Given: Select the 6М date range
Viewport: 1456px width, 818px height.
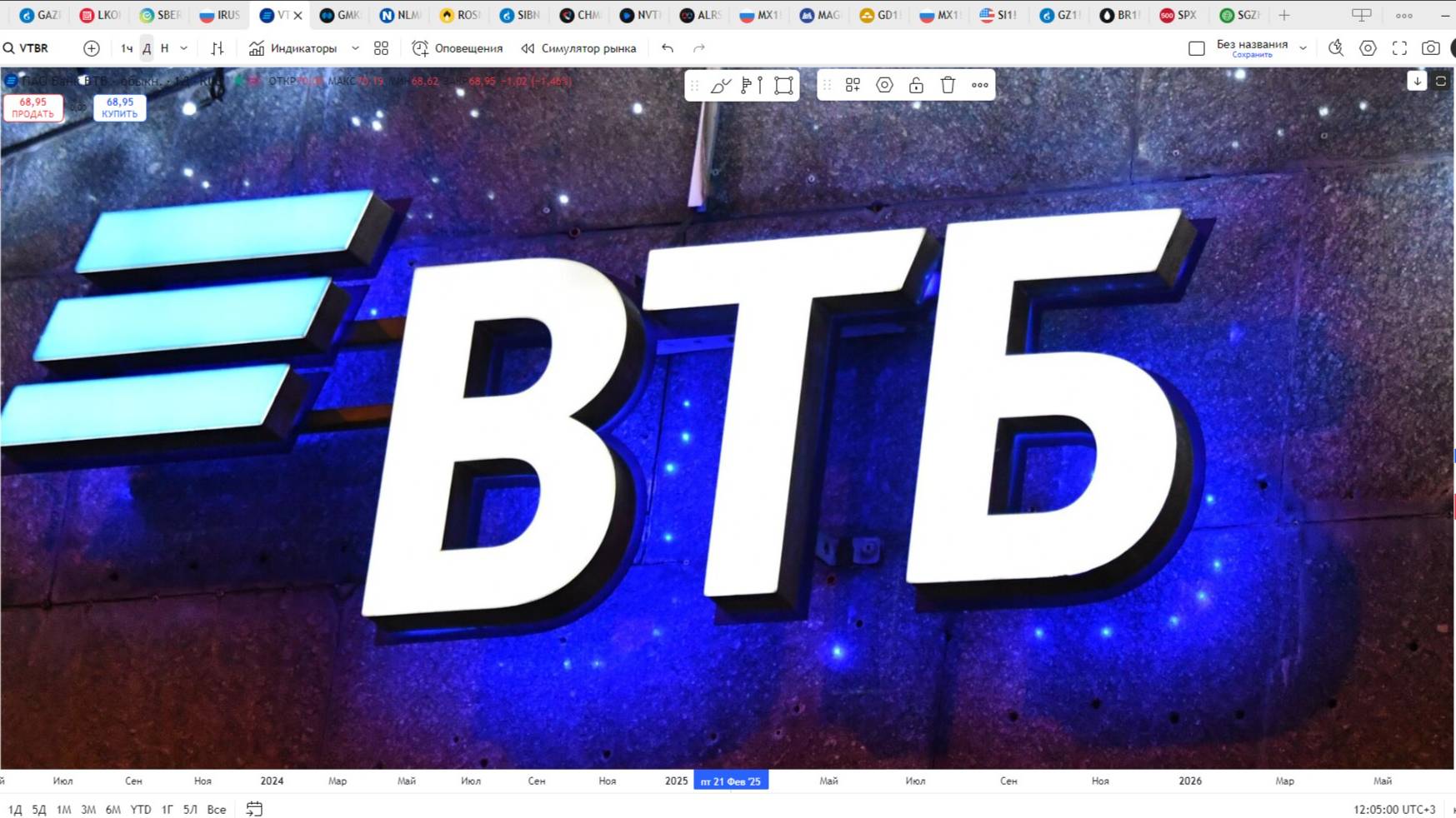Looking at the screenshot, I should (x=113, y=809).
